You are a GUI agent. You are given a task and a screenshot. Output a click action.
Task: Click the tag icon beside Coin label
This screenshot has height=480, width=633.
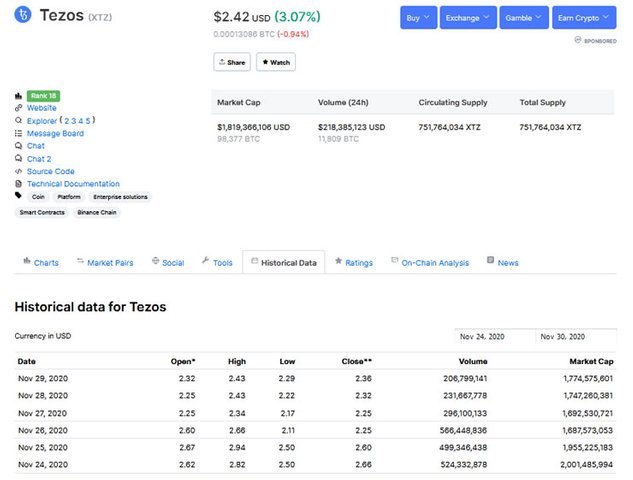point(18,197)
